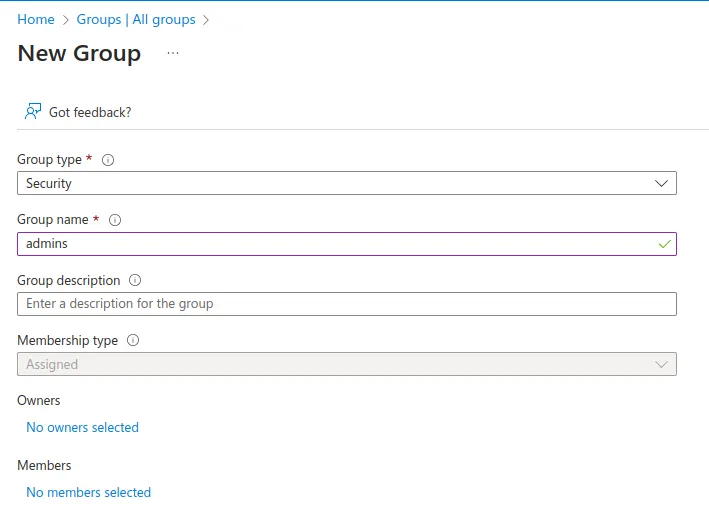Open the 'No members selected' link
Image resolution: width=709 pixels, height=521 pixels.
click(88, 492)
